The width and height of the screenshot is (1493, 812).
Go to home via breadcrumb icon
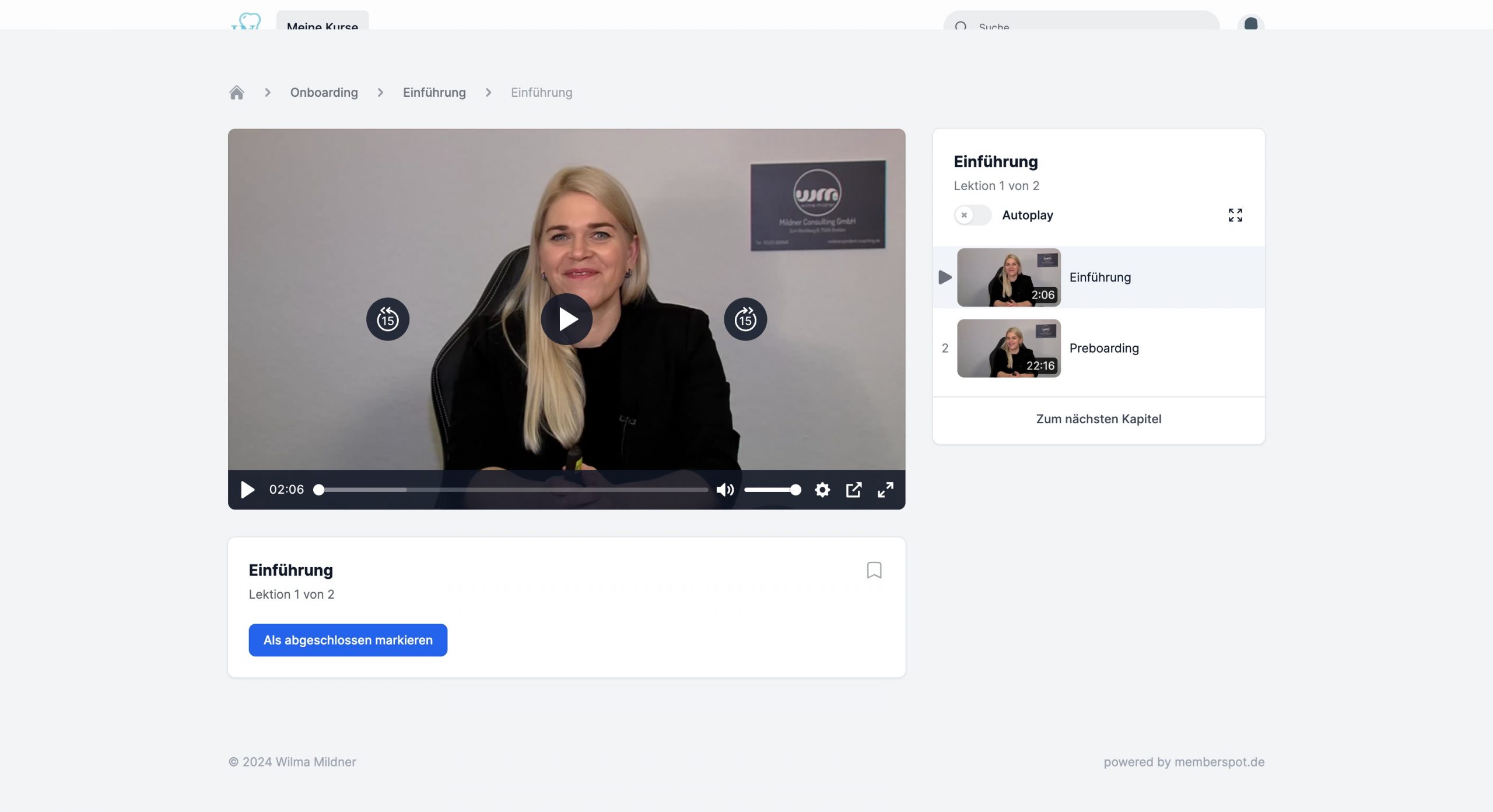[x=236, y=93]
